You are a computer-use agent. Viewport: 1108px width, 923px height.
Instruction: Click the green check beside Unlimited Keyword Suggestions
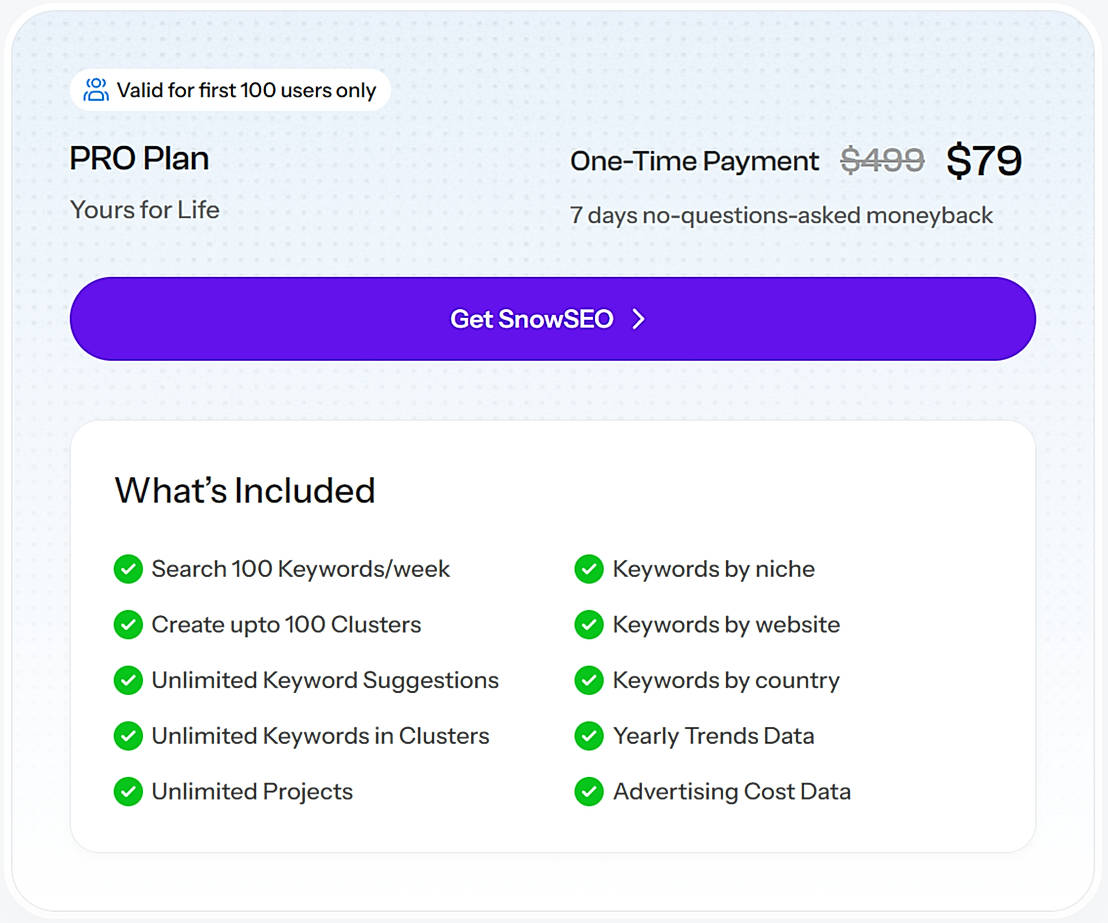(128, 680)
